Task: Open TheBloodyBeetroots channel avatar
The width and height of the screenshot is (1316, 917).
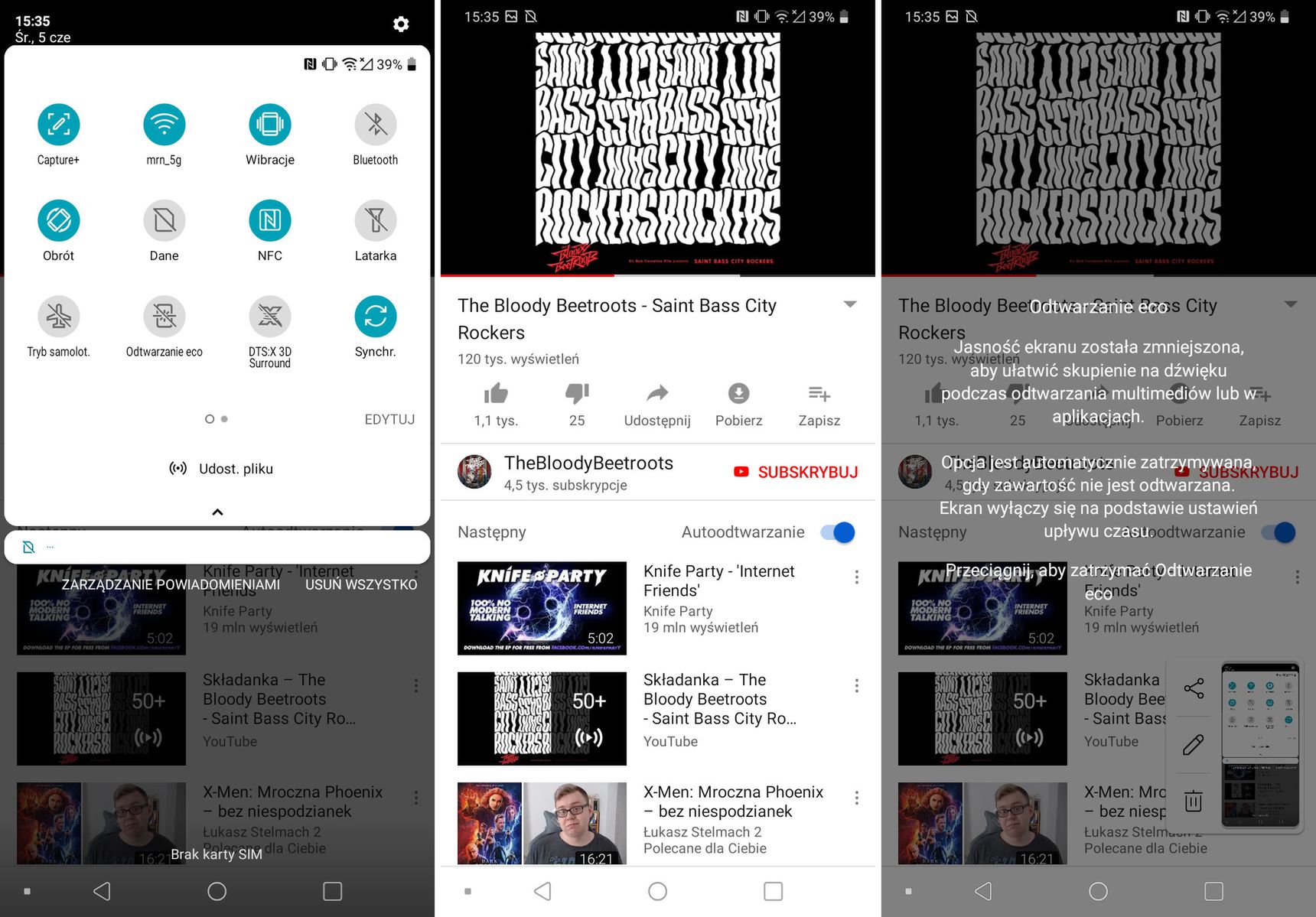Action: (474, 472)
